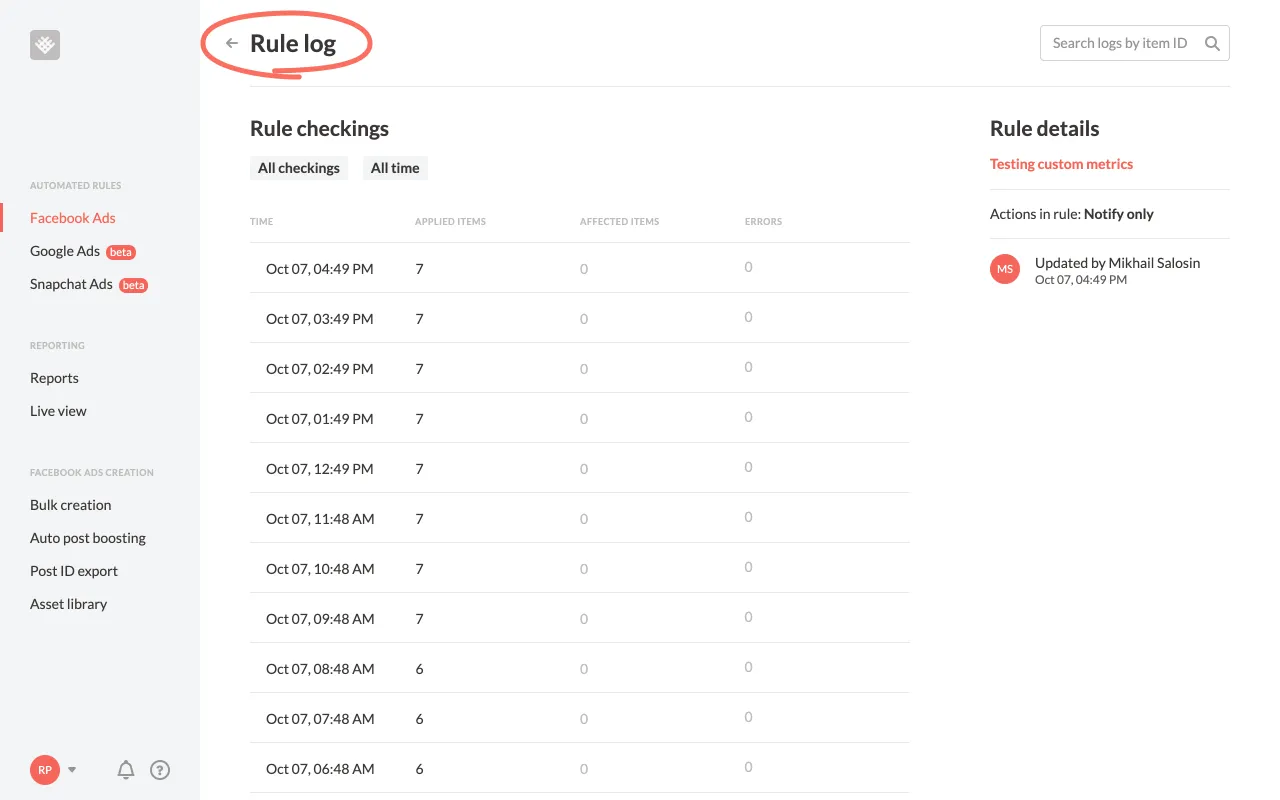Expand the RP account menu chevron
Viewport: 1280px width, 800px height.
70,770
